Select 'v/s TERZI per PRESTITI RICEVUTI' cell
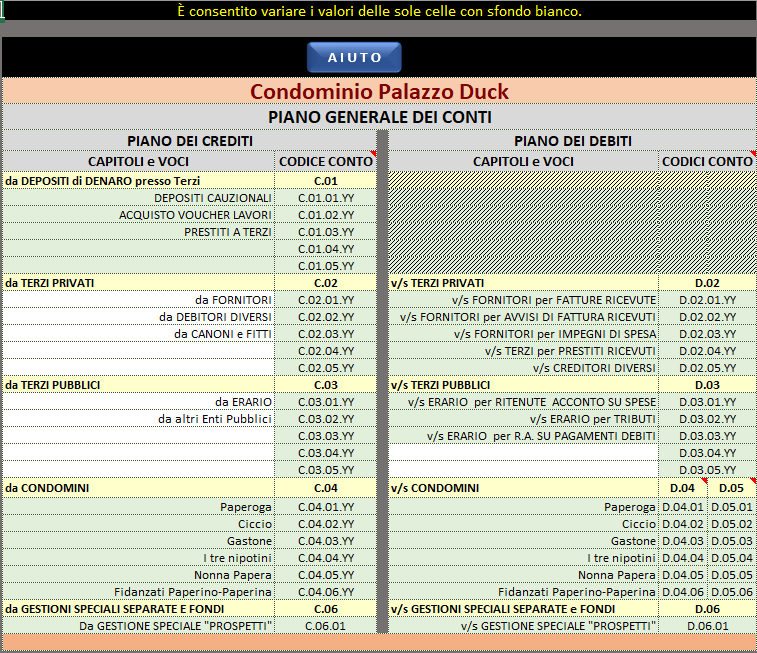 523,351
